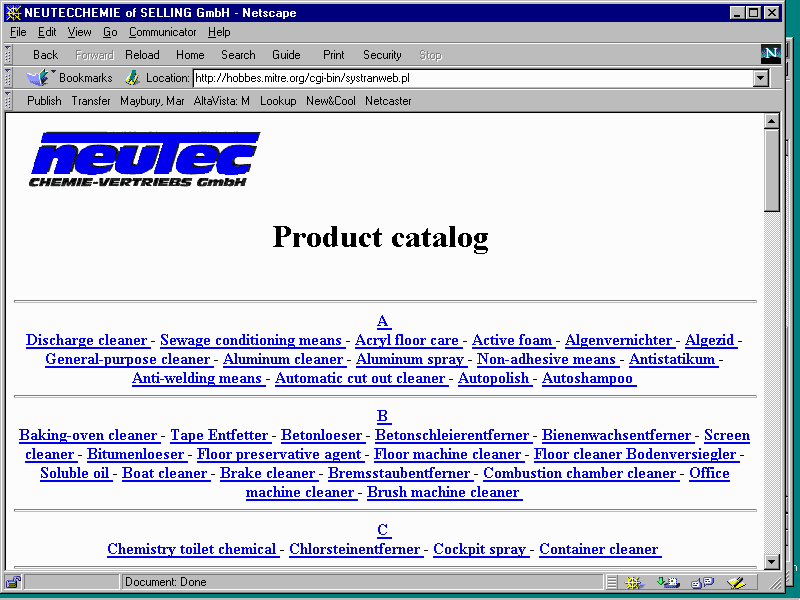Open the Cockpit spray link
This screenshot has height=600, width=800.
click(479, 549)
